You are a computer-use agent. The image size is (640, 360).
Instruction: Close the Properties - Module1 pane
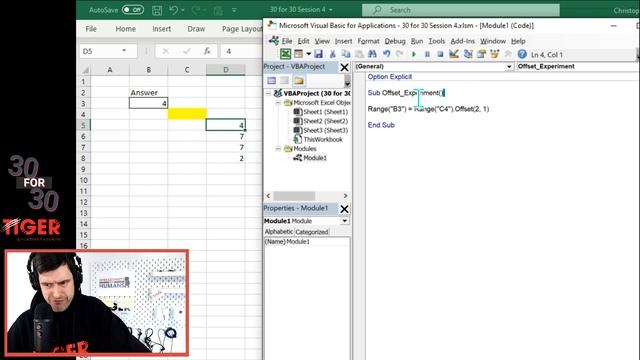(x=344, y=209)
